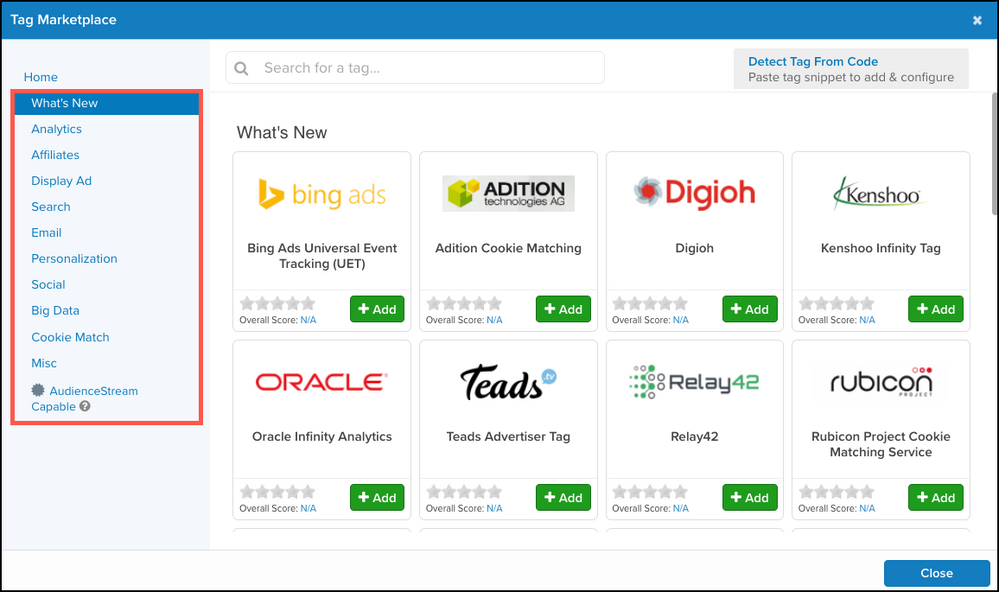Click the Bing Ads logo thumbnail
Image resolution: width=999 pixels, height=592 pixels.
pyautogui.click(x=321, y=193)
